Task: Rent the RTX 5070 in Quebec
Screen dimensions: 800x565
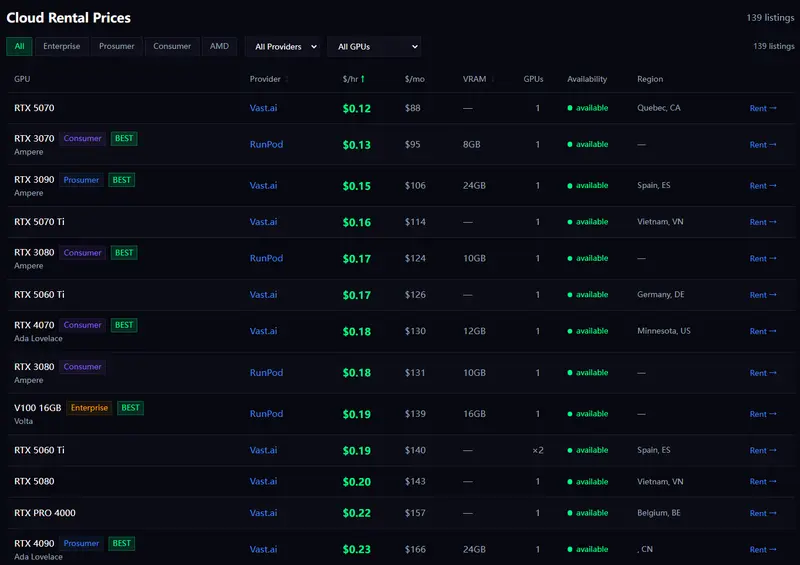Action: click(763, 108)
